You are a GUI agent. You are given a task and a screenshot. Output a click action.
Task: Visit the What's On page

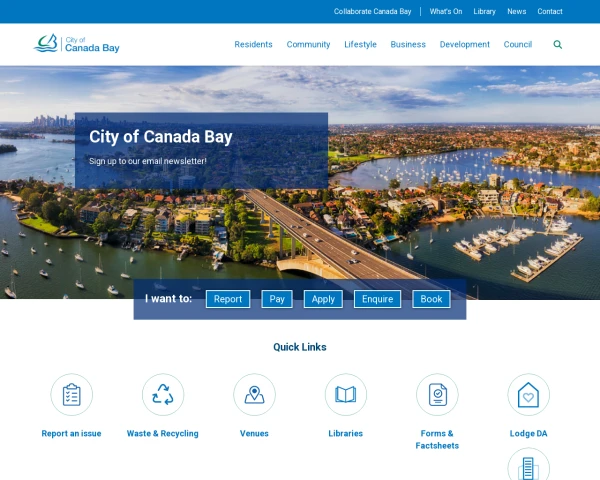pyautogui.click(x=446, y=11)
